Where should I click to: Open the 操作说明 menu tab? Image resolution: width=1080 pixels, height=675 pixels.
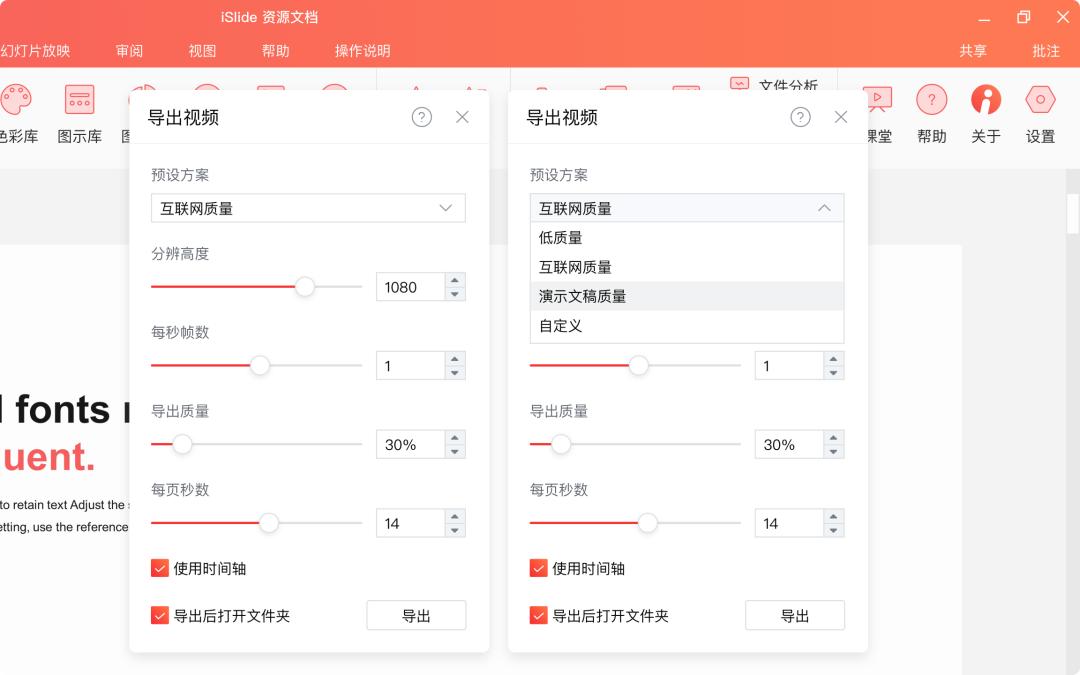[362, 51]
